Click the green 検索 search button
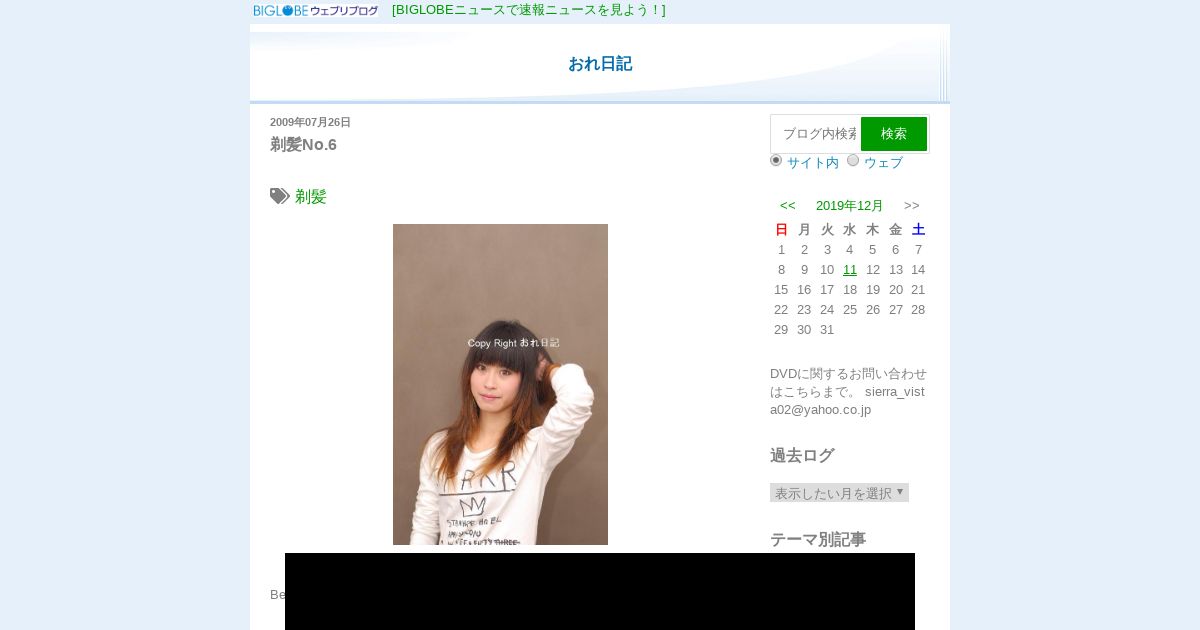This screenshot has width=1200, height=630. pyautogui.click(x=894, y=134)
